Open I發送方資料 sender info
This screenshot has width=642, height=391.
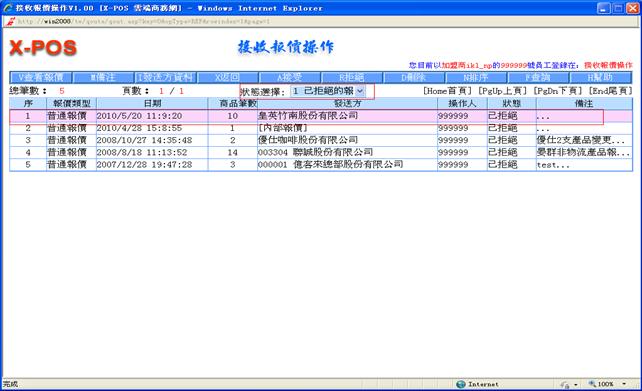pos(165,77)
